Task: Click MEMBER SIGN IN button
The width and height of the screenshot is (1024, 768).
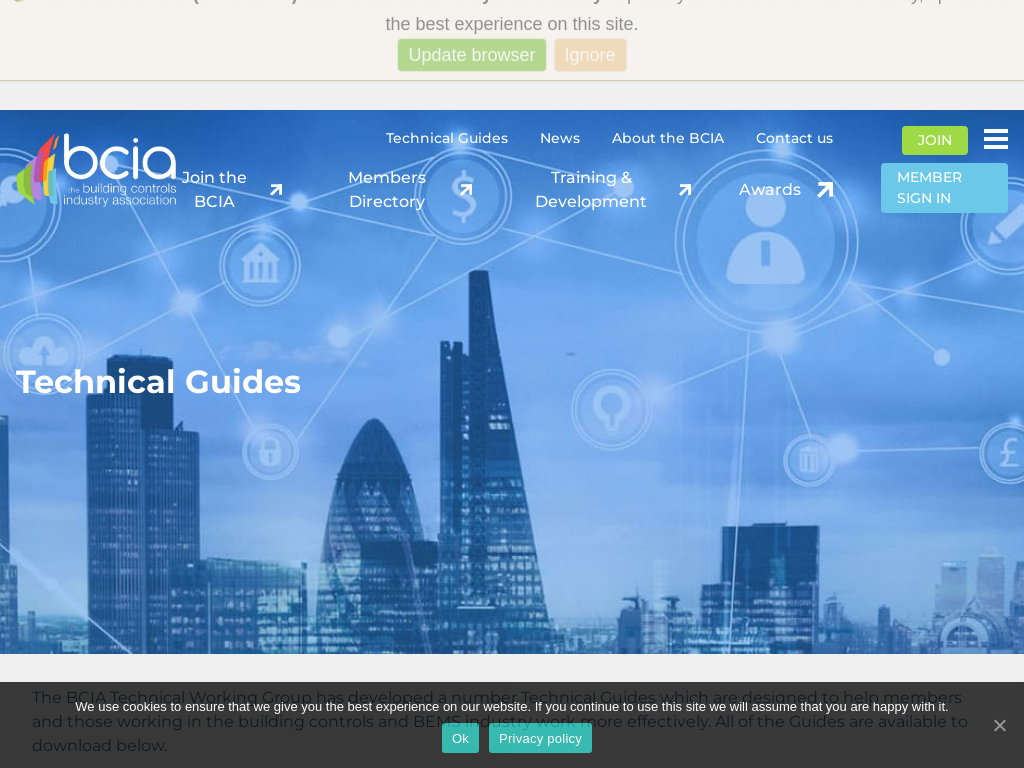Action: pyautogui.click(x=944, y=188)
